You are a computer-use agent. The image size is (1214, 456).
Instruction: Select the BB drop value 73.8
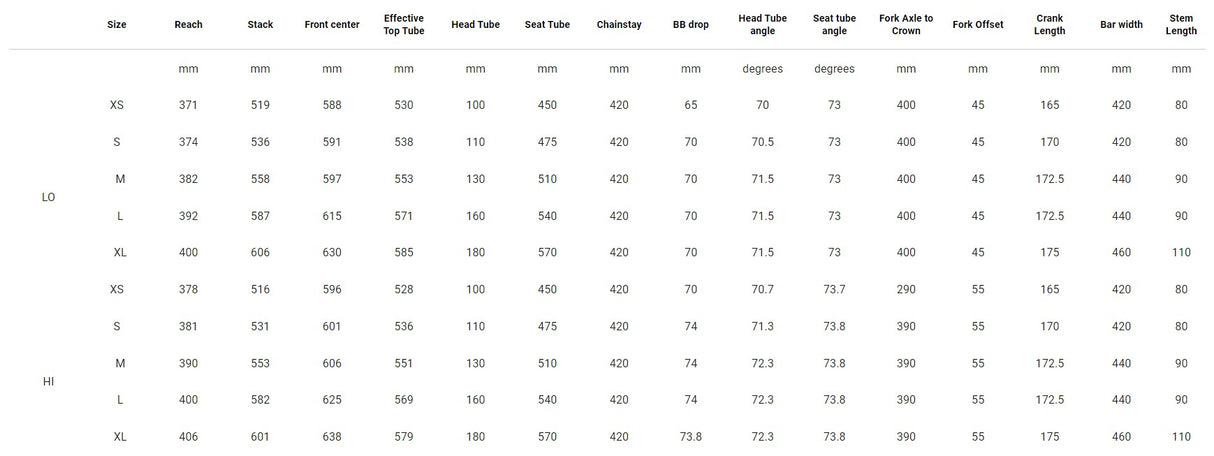(691, 437)
